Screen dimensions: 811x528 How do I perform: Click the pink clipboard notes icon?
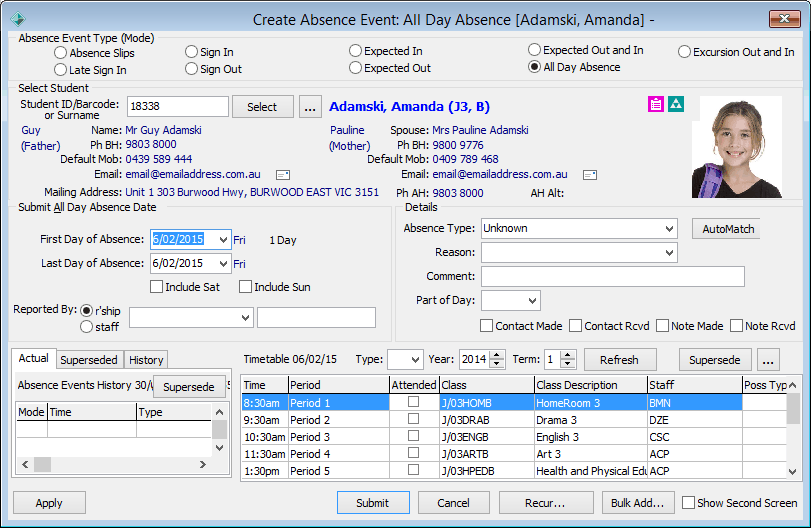pos(656,104)
